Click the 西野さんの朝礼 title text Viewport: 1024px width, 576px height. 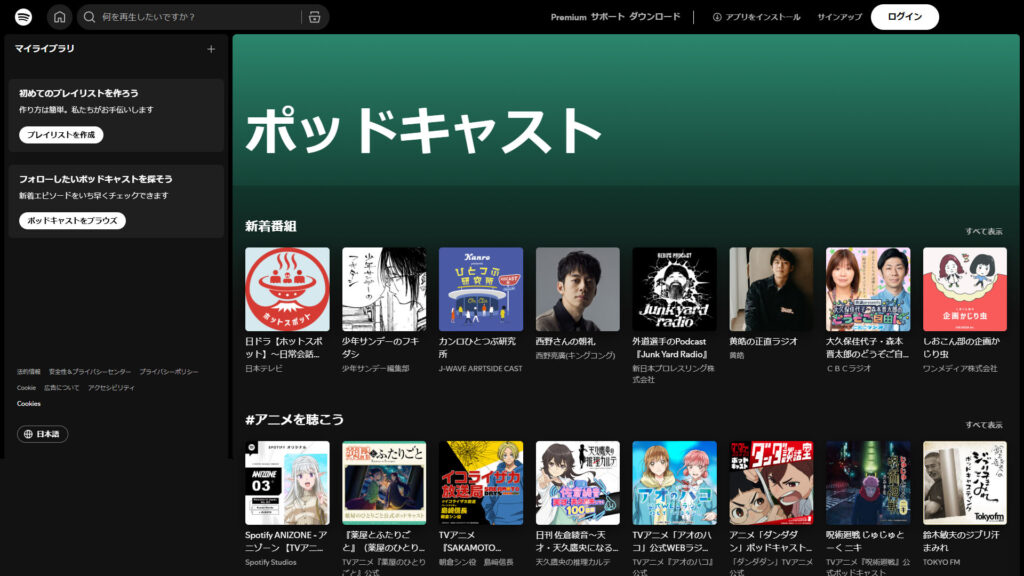[x=566, y=342]
